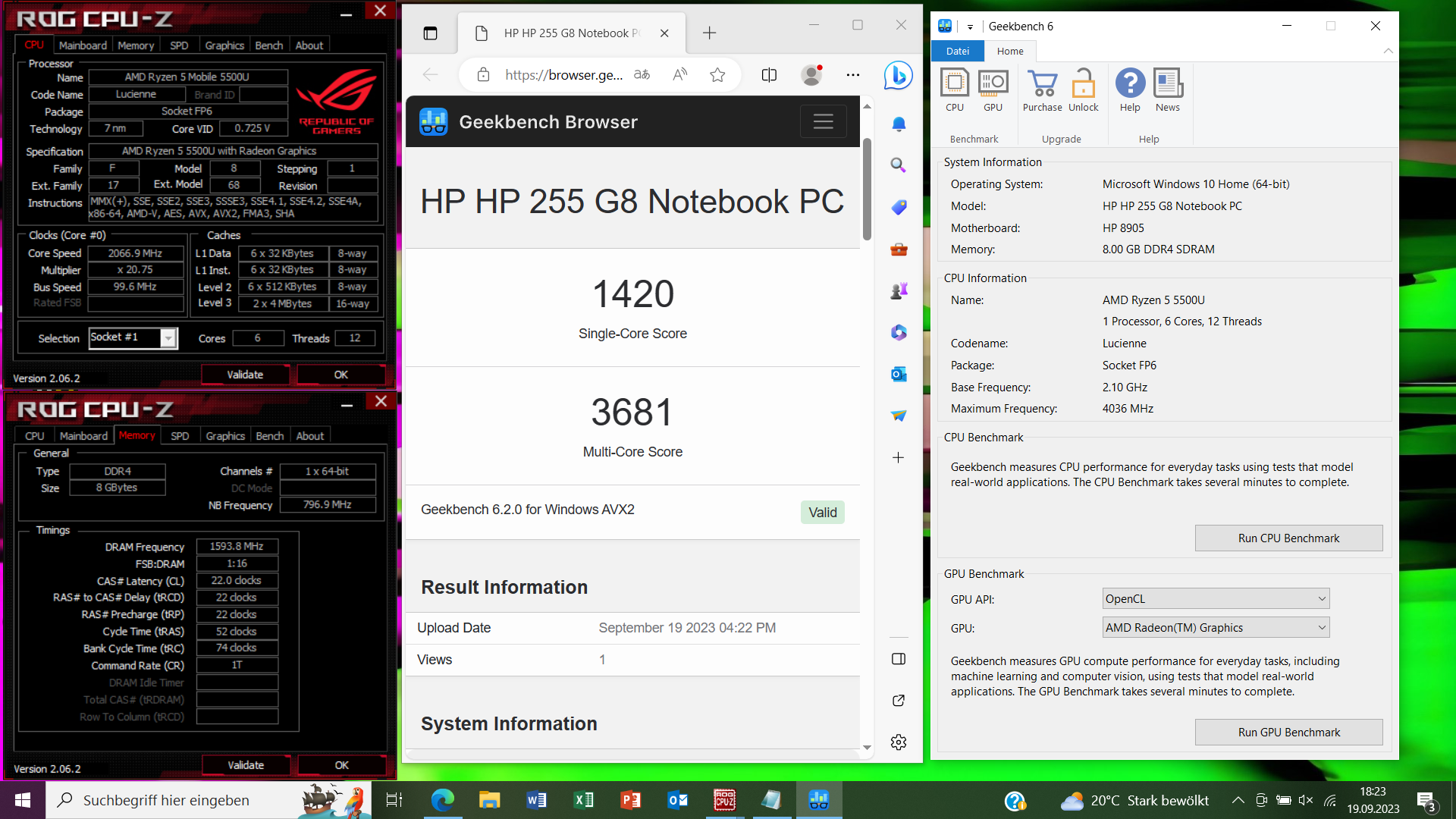Viewport: 1456px width, 819px height.
Task: Open the Edge profile avatar
Action: [811, 74]
